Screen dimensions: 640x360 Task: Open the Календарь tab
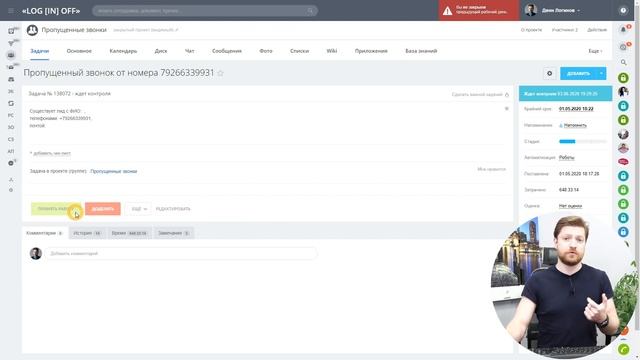tap(123, 51)
